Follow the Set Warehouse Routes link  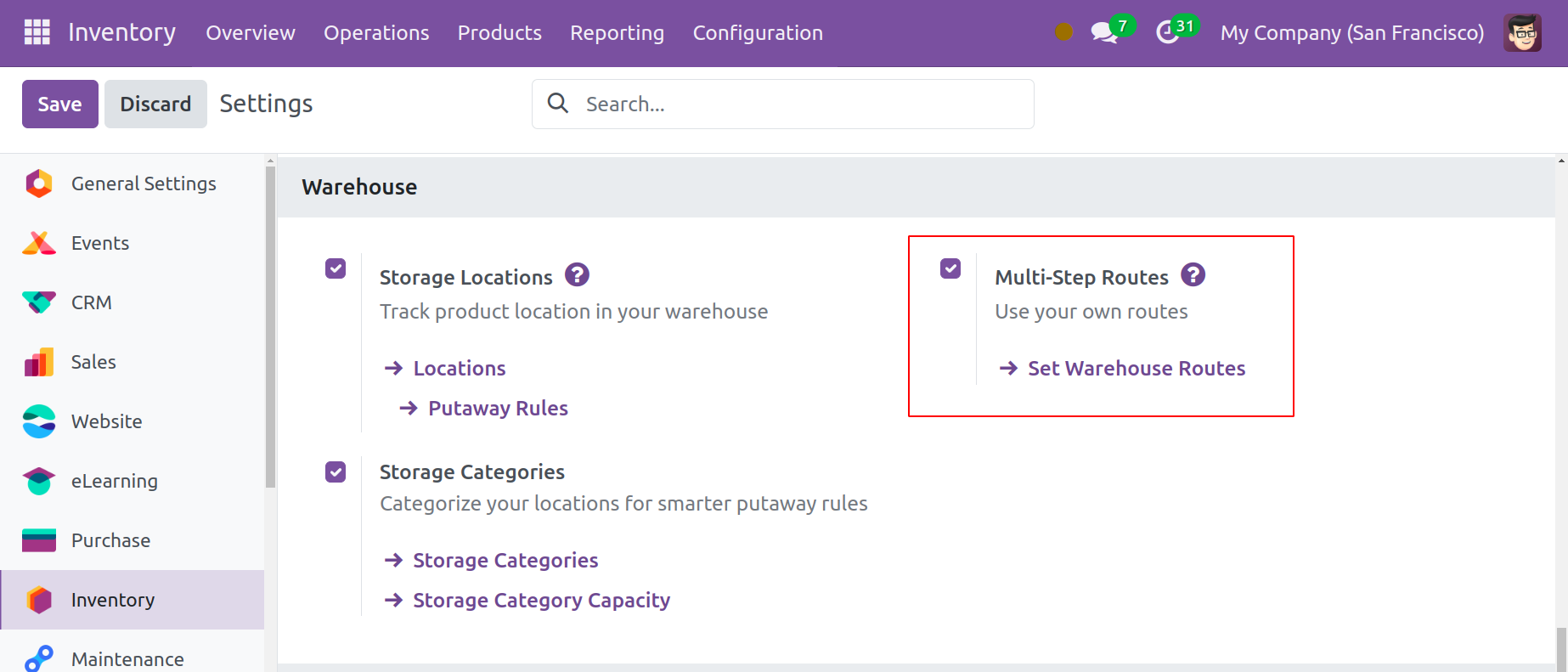pos(1136,368)
